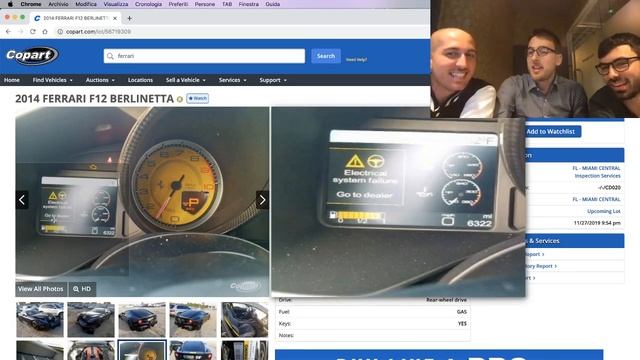Open the Archivio menu
The image size is (640, 360).
click(58, 4)
